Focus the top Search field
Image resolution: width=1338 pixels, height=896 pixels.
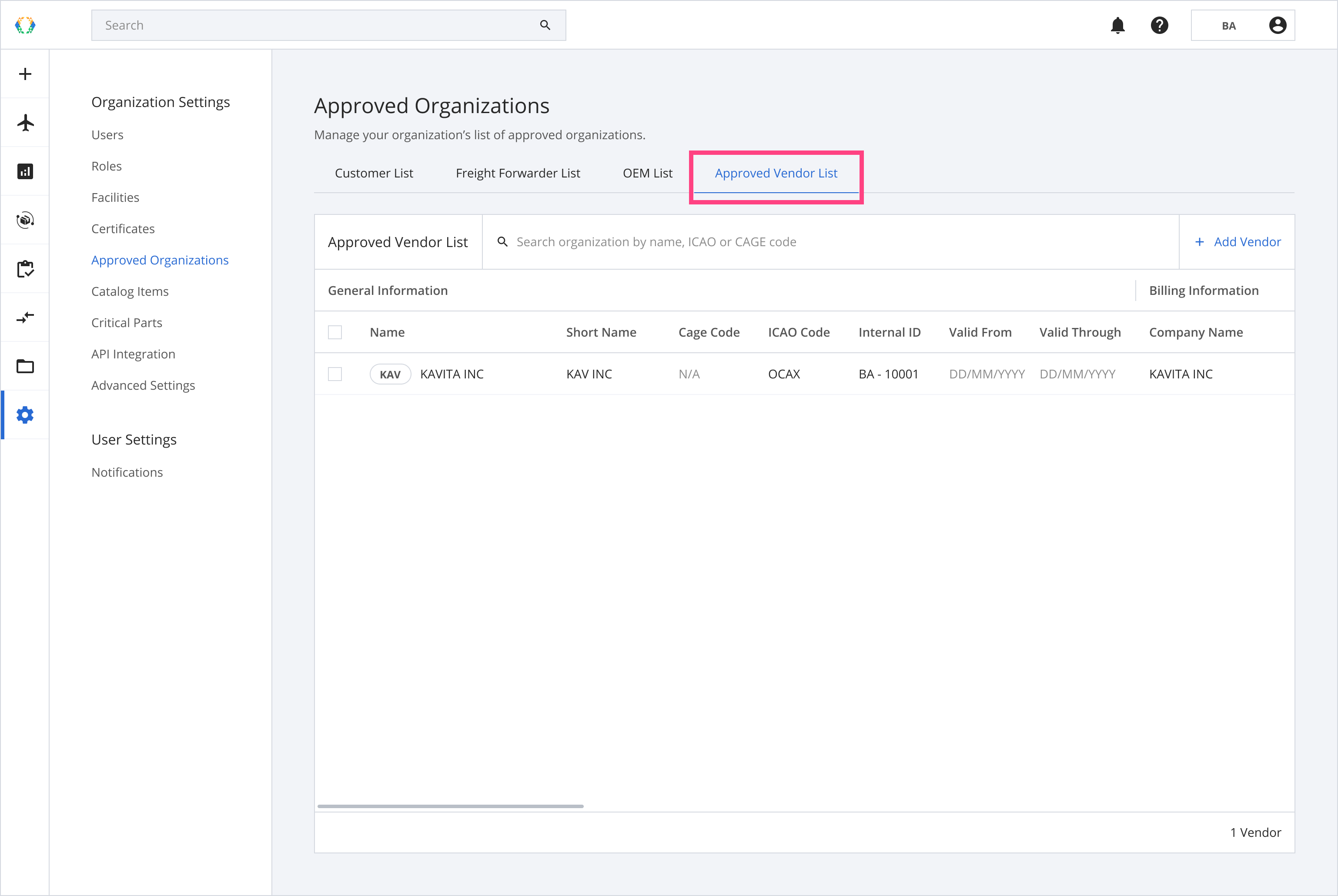click(x=328, y=25)
